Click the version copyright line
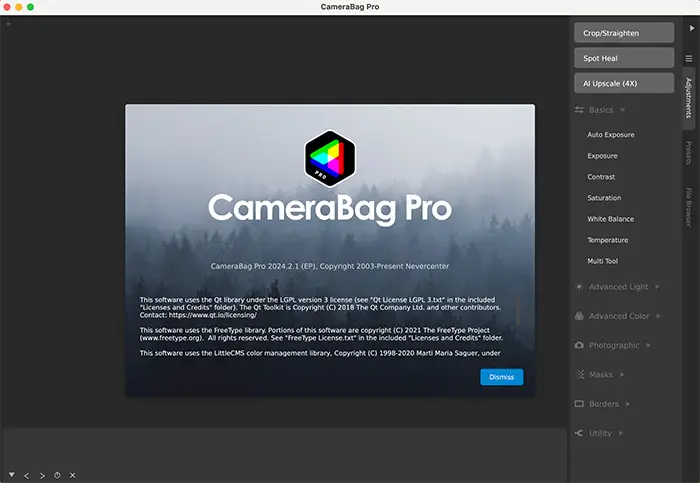This screenshot has width=700, height=483. click(330, 266)
